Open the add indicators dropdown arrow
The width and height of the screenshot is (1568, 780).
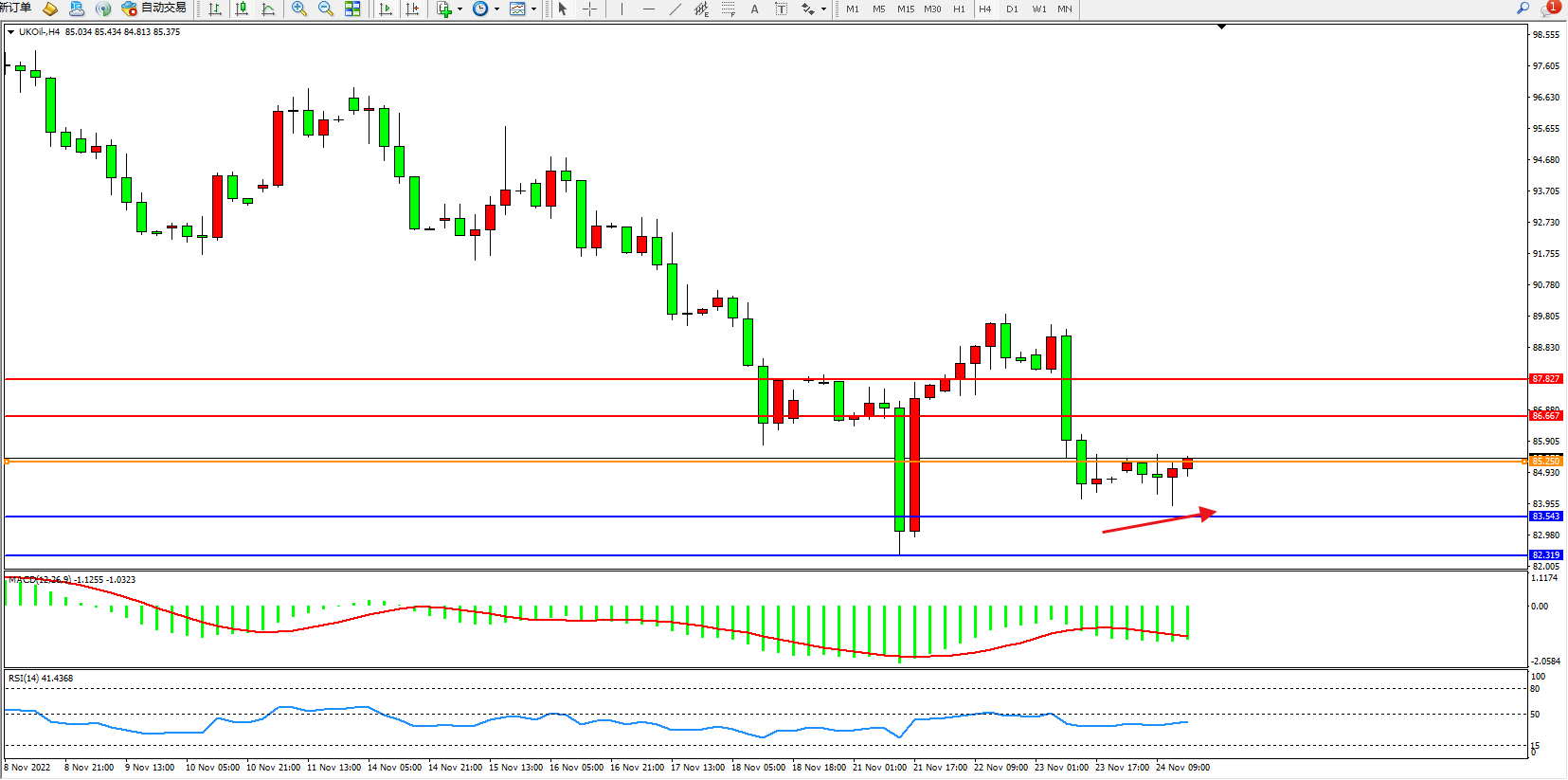[460, 9]
